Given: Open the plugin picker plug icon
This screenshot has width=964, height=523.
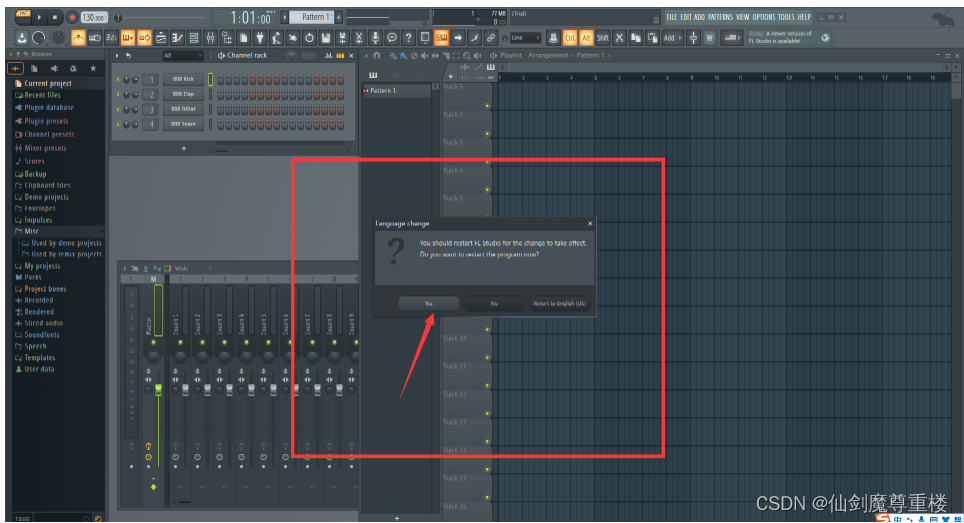Looking at the screenshot, I should (x=260, y=37).
